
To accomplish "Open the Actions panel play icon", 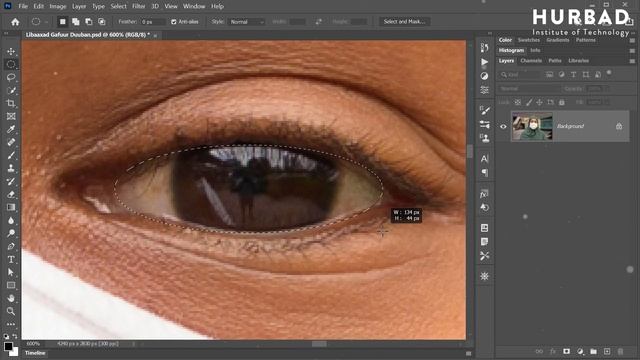I will click(484, 62).
